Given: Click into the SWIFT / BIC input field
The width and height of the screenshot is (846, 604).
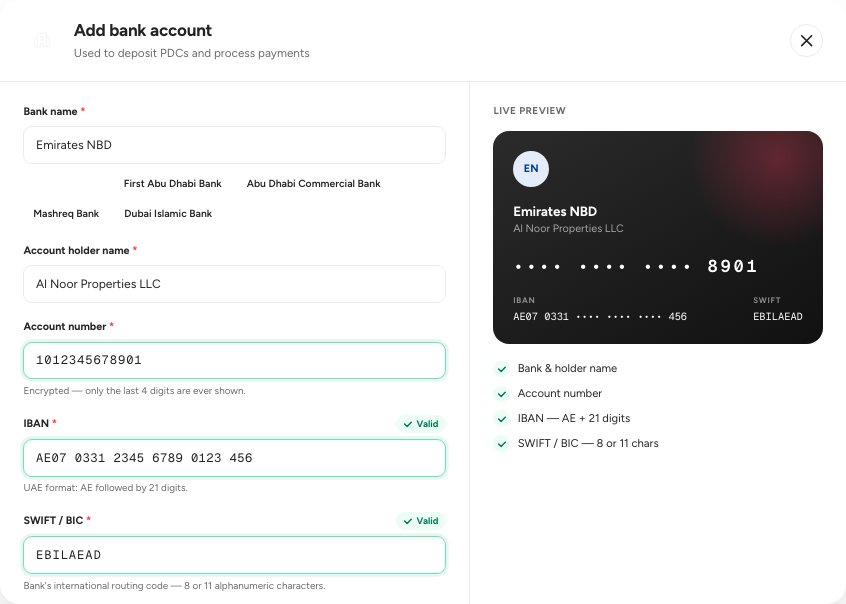Looking at the screenshot, I should (x=234, y=555).
